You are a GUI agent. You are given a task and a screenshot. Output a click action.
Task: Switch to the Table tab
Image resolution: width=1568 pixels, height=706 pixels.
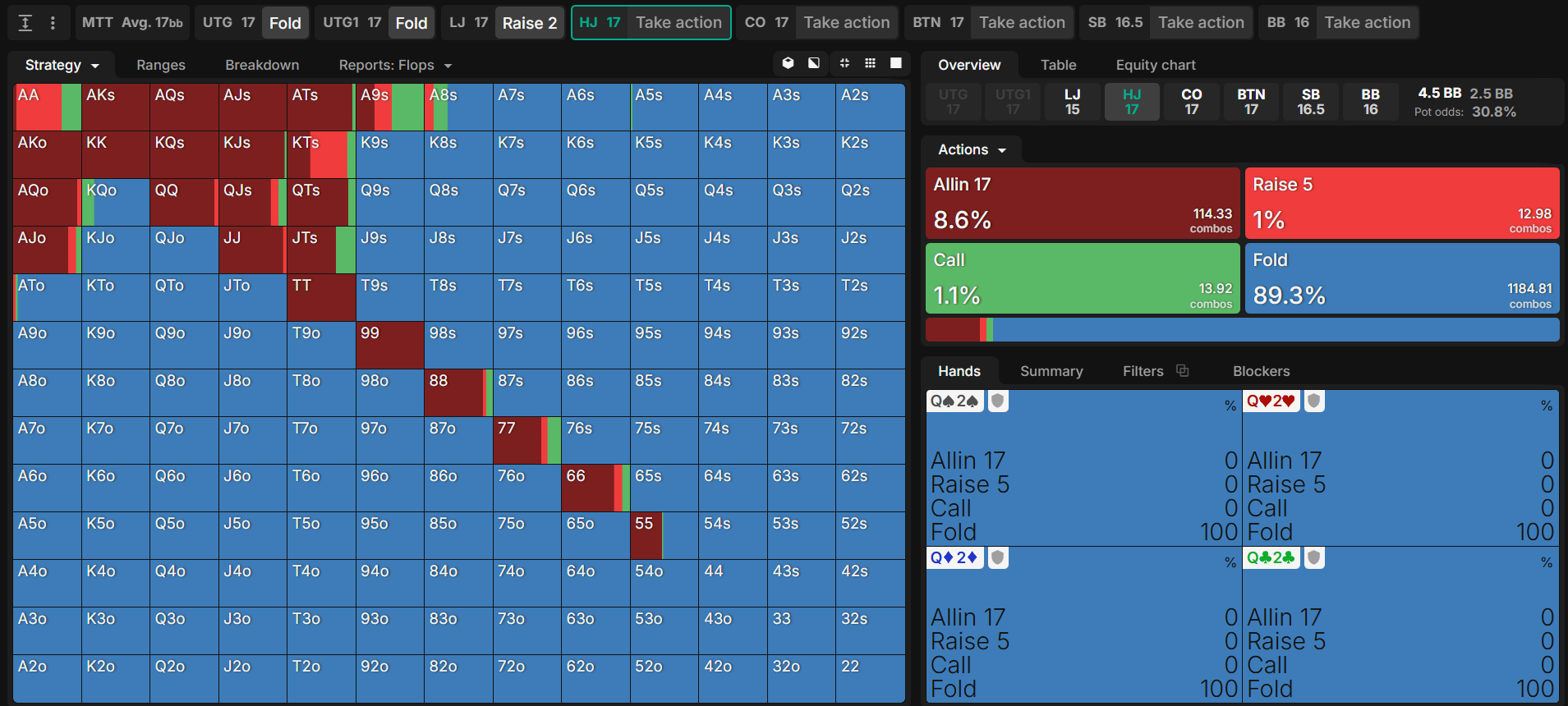click(x=1058, y=65)
